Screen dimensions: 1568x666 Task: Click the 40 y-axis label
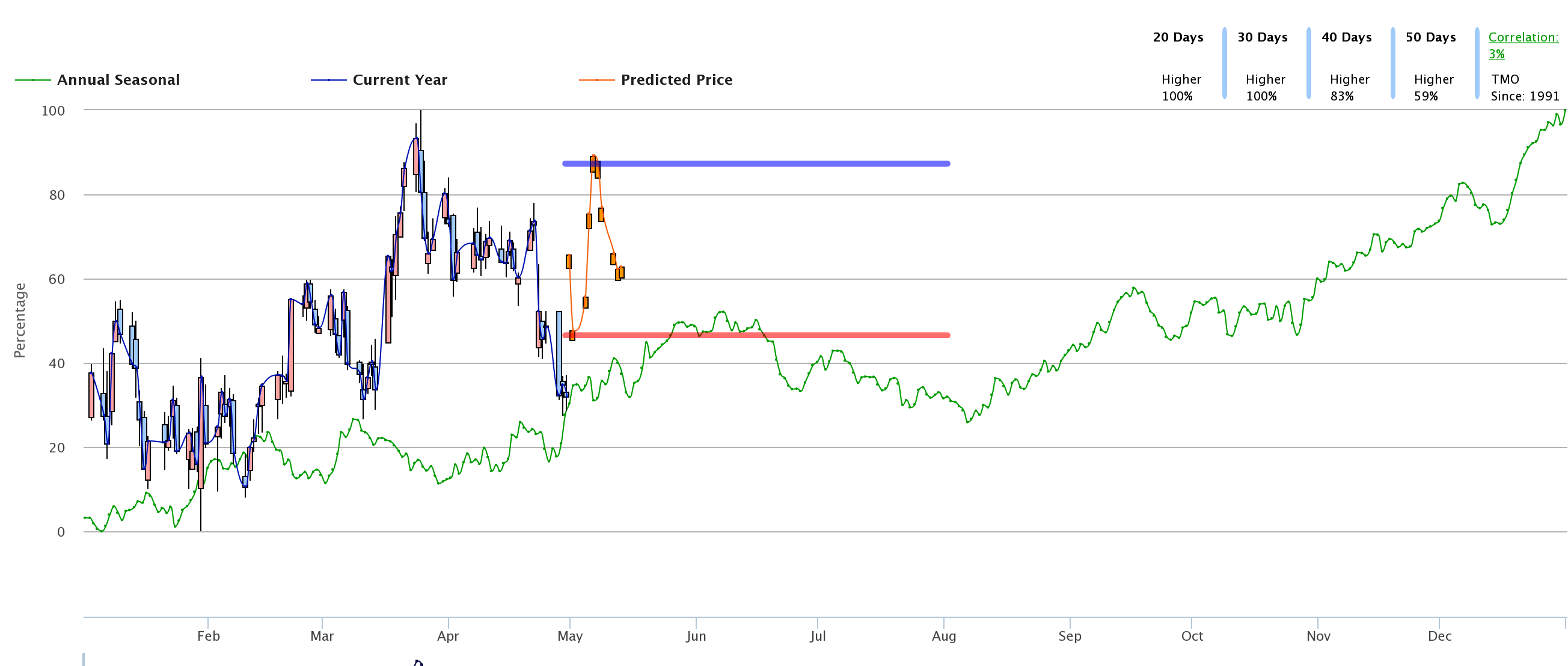click(x=57, y=364)
